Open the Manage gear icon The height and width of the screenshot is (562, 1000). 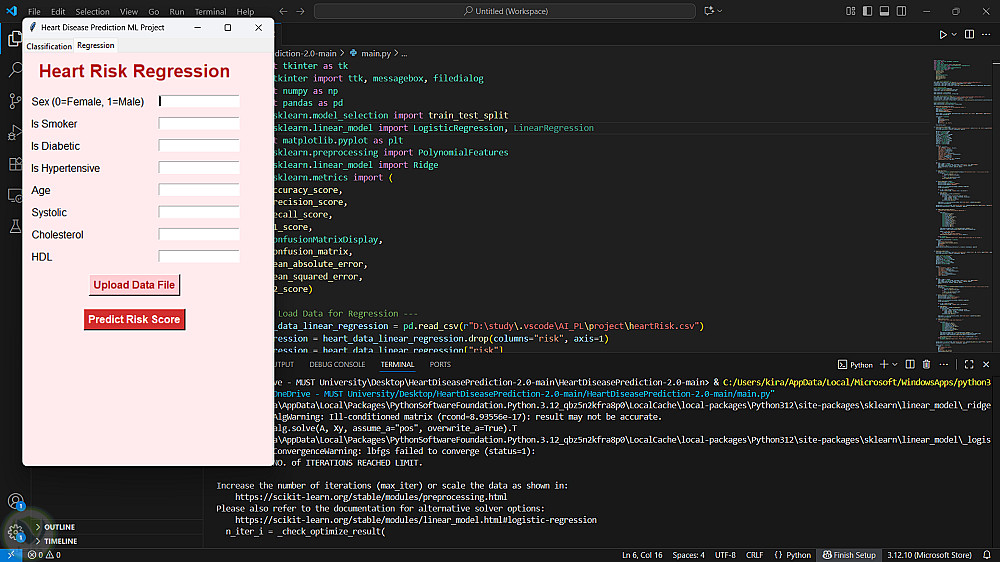point(15,532)
